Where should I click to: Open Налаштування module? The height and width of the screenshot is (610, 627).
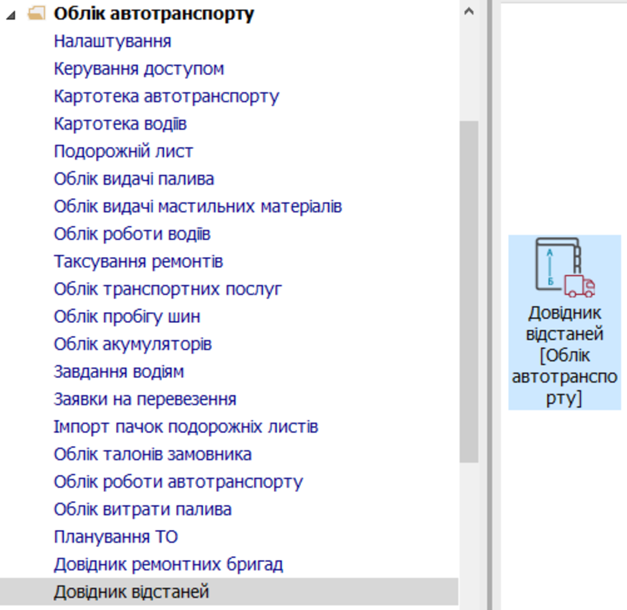coord(112,41)
